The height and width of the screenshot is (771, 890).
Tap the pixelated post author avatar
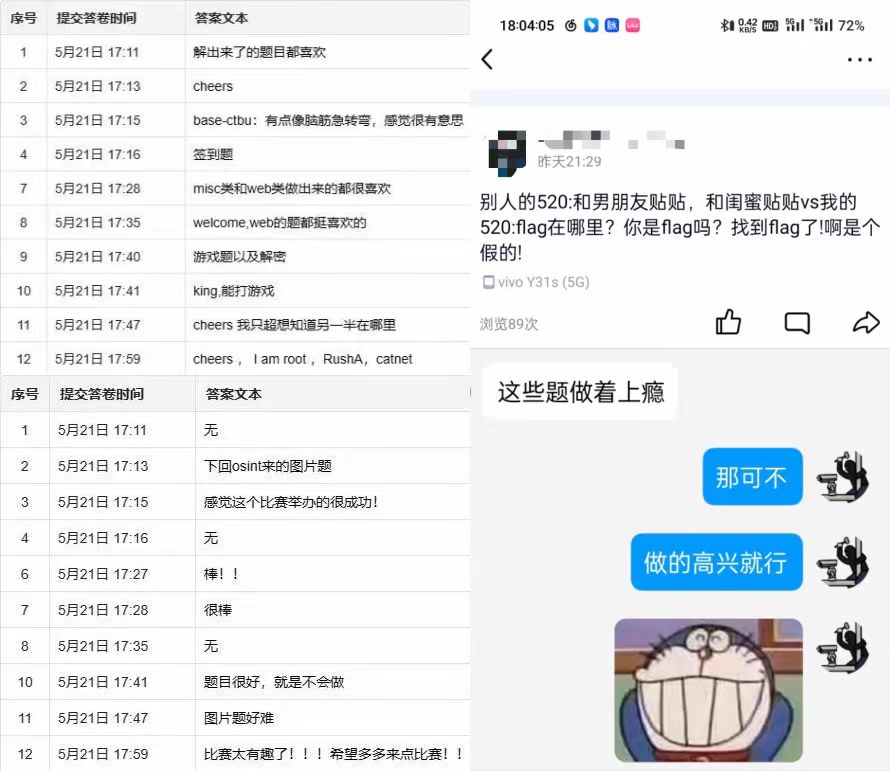507,152
